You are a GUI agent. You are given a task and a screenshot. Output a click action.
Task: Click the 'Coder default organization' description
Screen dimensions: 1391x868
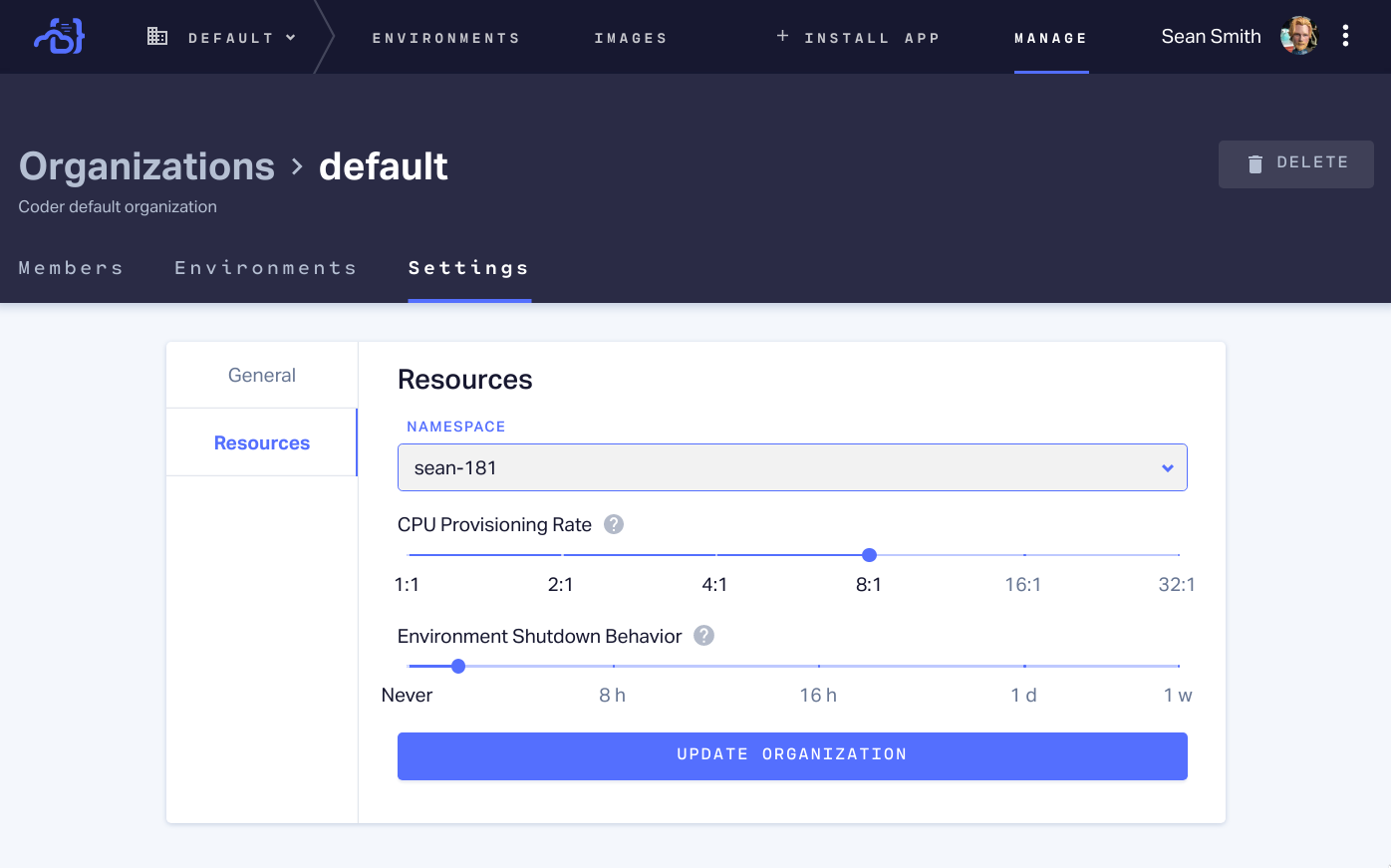click(x=118, y=207)
